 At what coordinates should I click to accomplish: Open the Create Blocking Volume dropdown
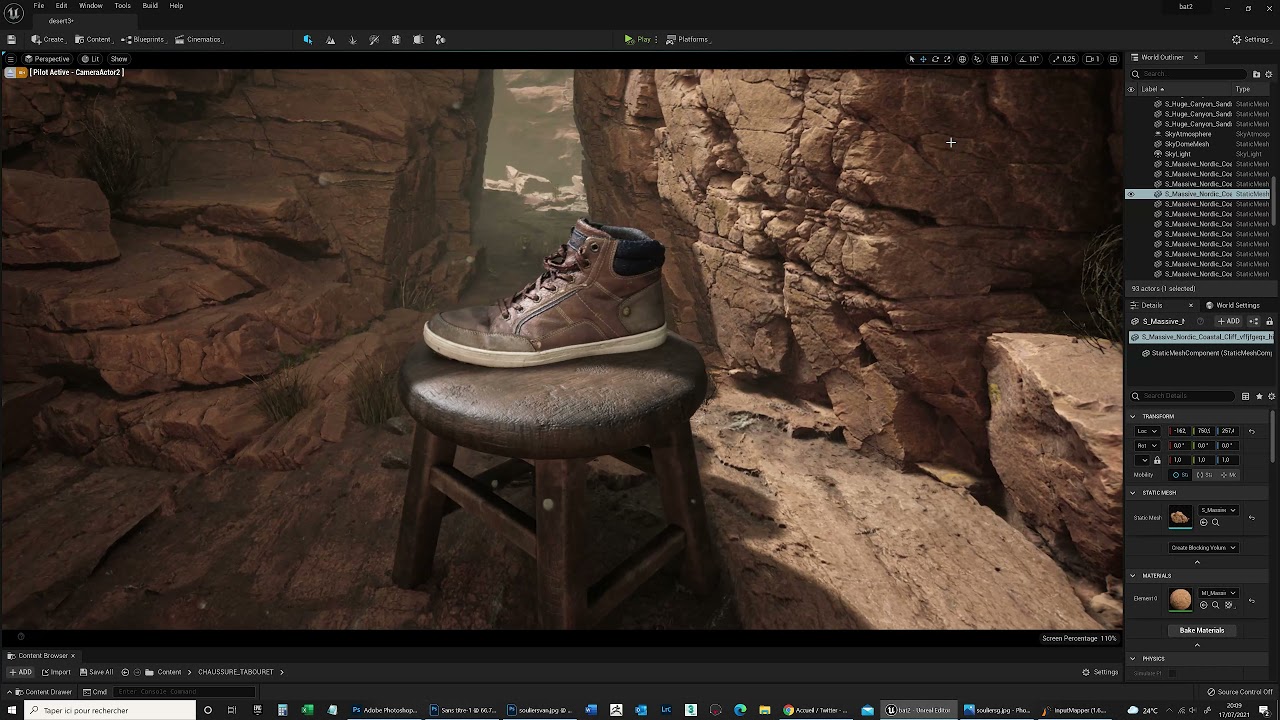tap(1203, 548)
